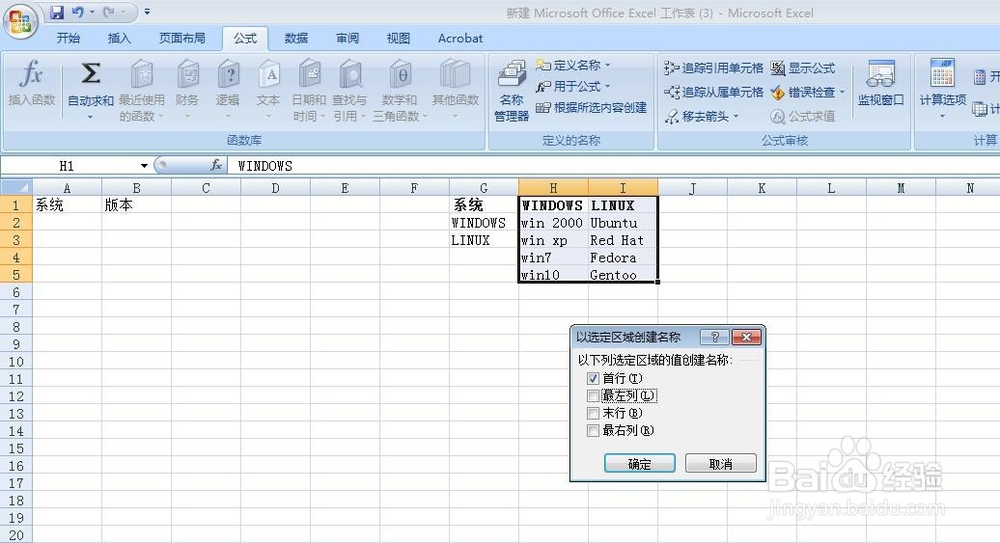
Task: Open Lookup & Reference (查找与引用) functions
Action: pyautogui.click(x=349, y=89)
